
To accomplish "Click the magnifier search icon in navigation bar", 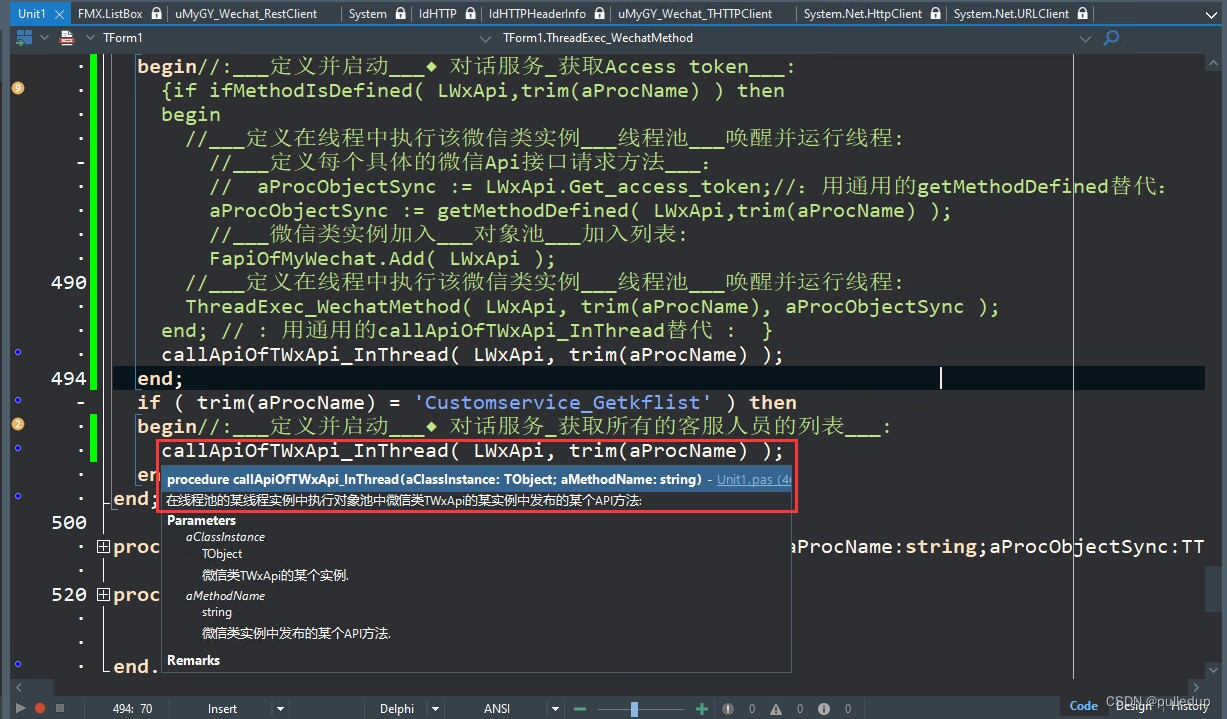I will click(1111, 38).
